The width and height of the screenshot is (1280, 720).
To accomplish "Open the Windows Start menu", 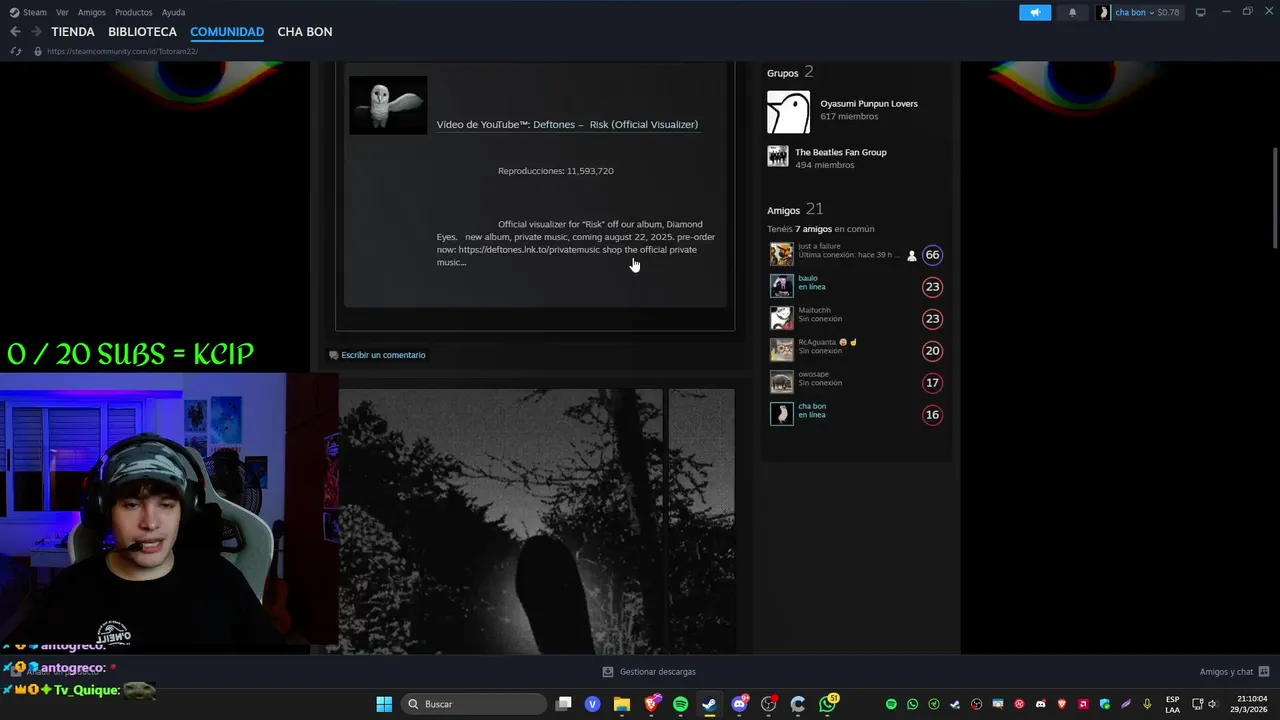I will point(384,704).
